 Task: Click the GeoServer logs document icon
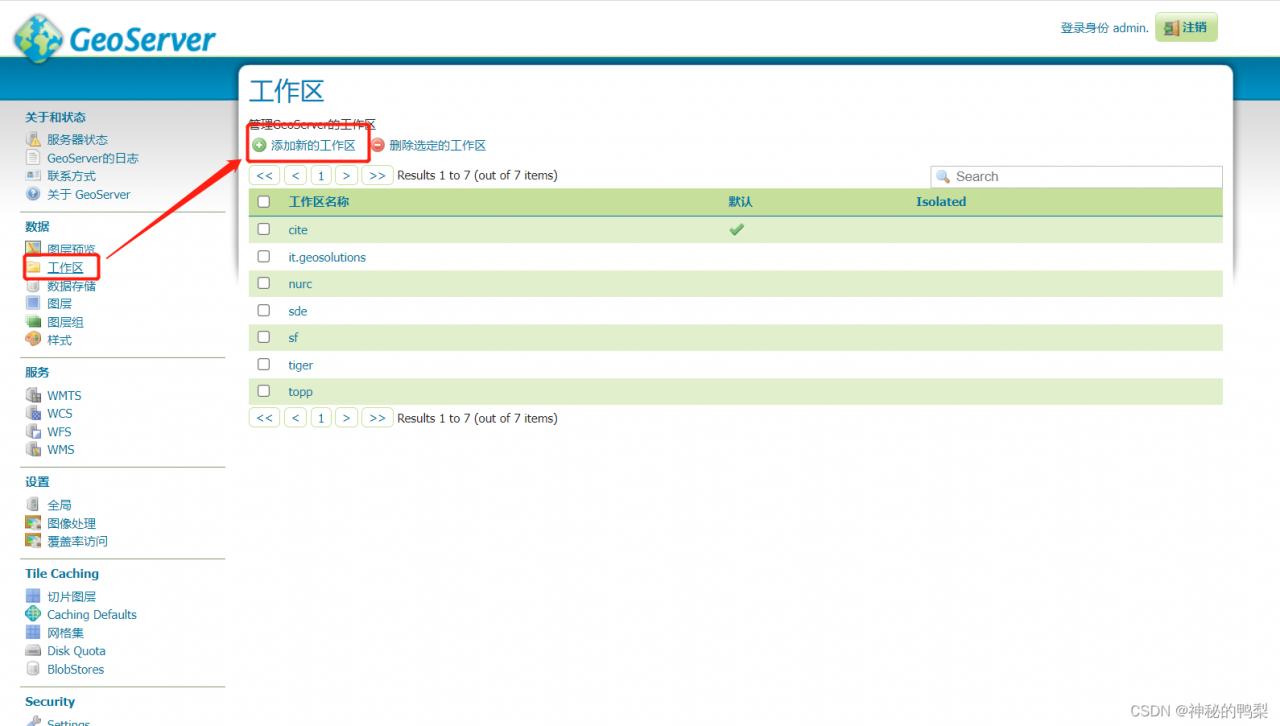coord(33,158)
